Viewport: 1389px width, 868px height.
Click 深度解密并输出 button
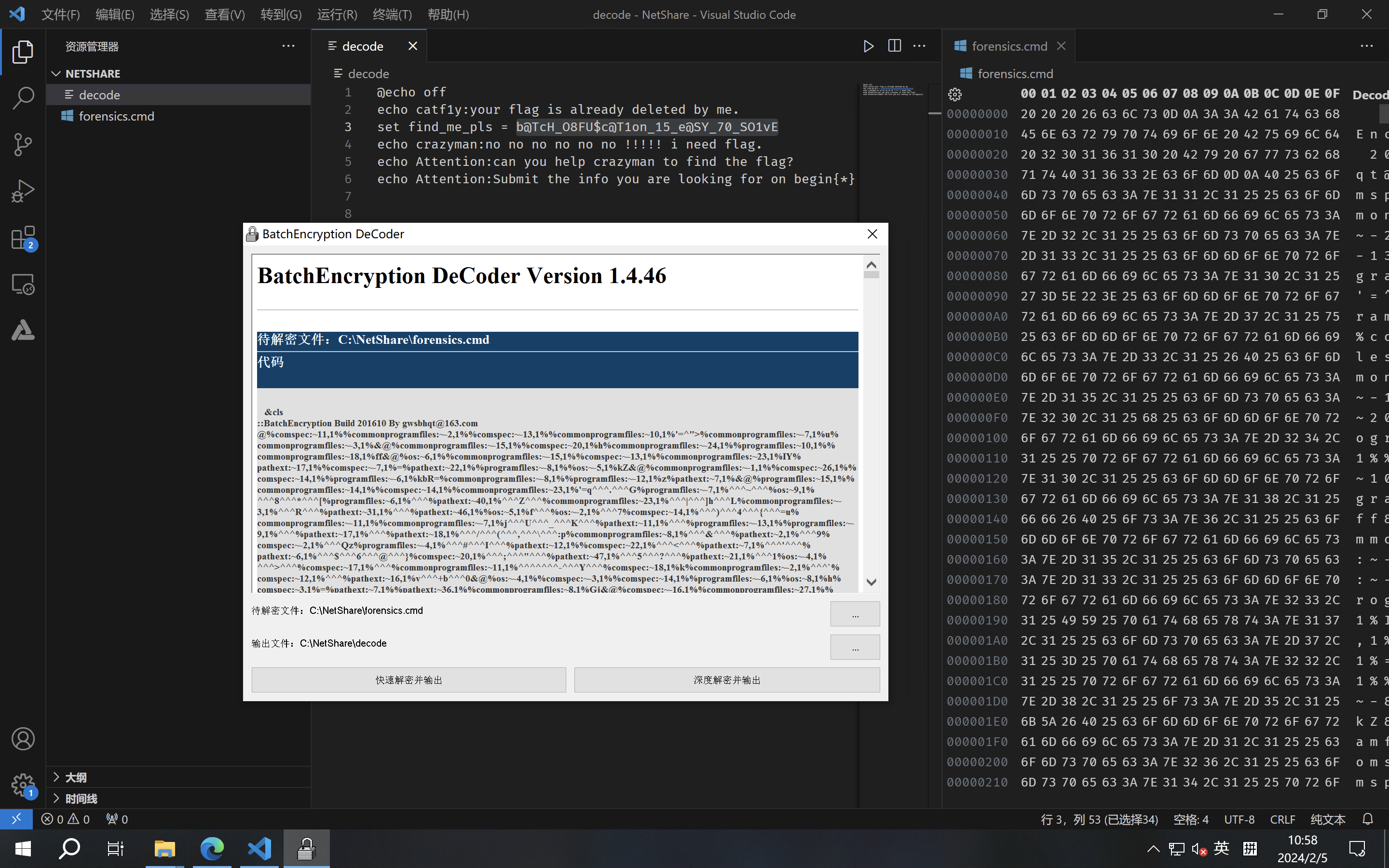tap(727, 680)
